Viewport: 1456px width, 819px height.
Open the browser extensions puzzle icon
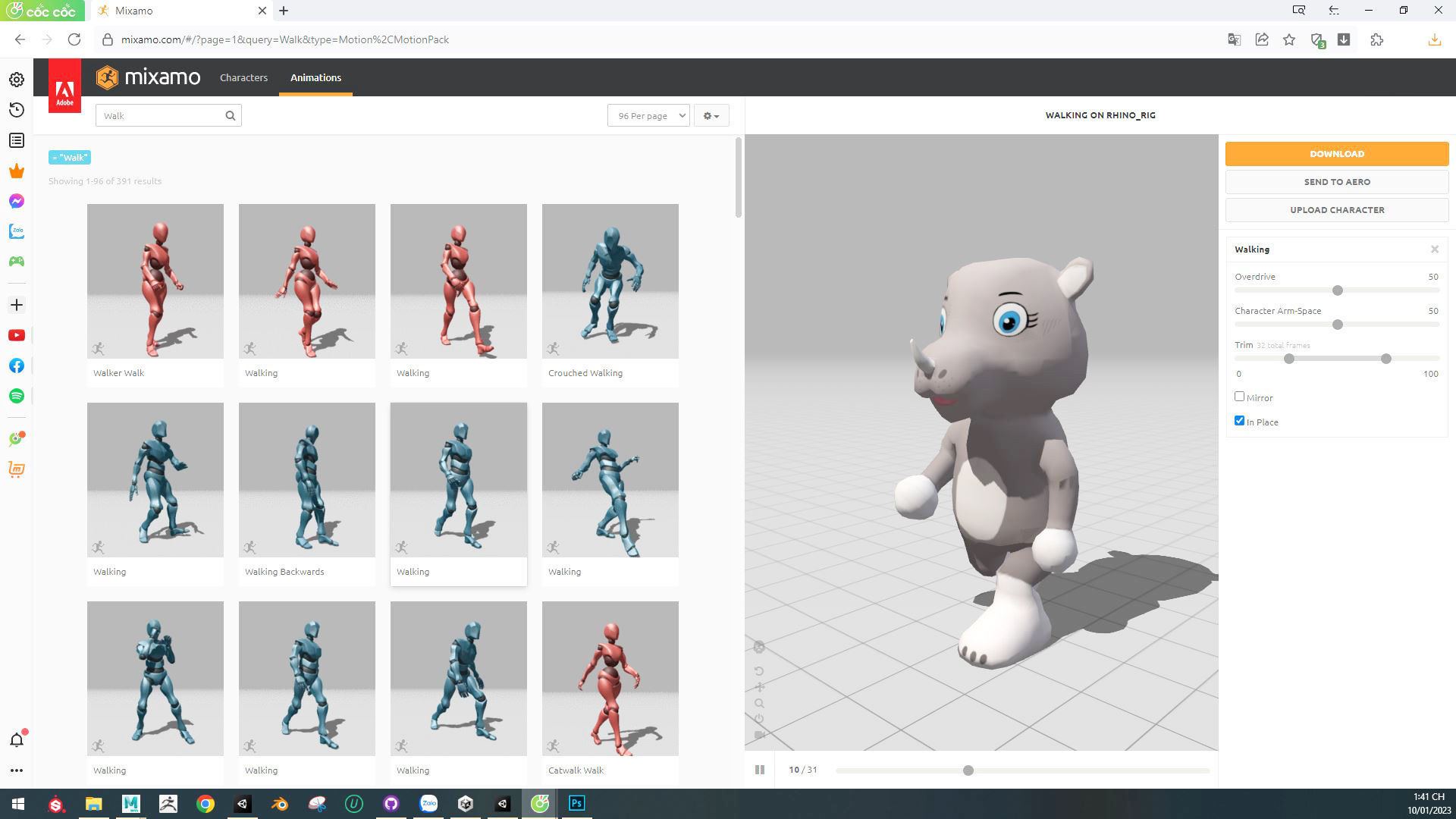click(1377, 39)
